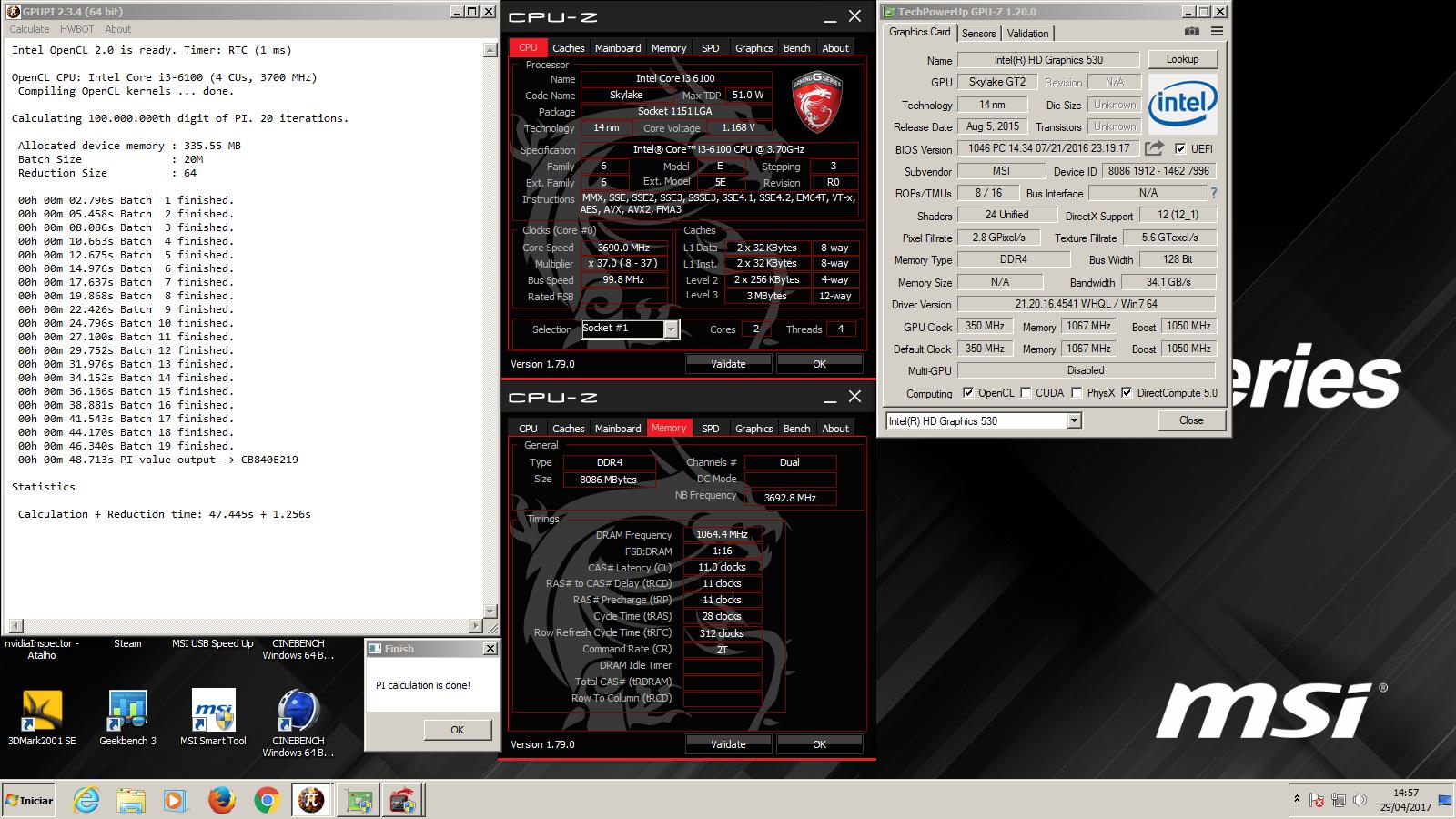Switch to Bench tab in upper CPU-Z

point(796,48)
